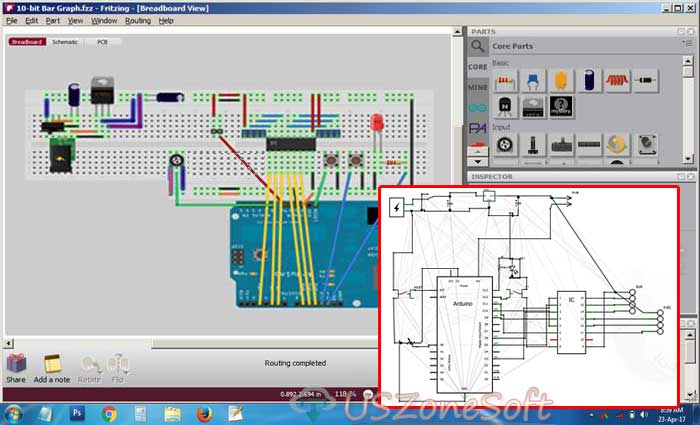Click the mystery part icon
This screenshot has height=425, width=700.
(x=561, y=107)
